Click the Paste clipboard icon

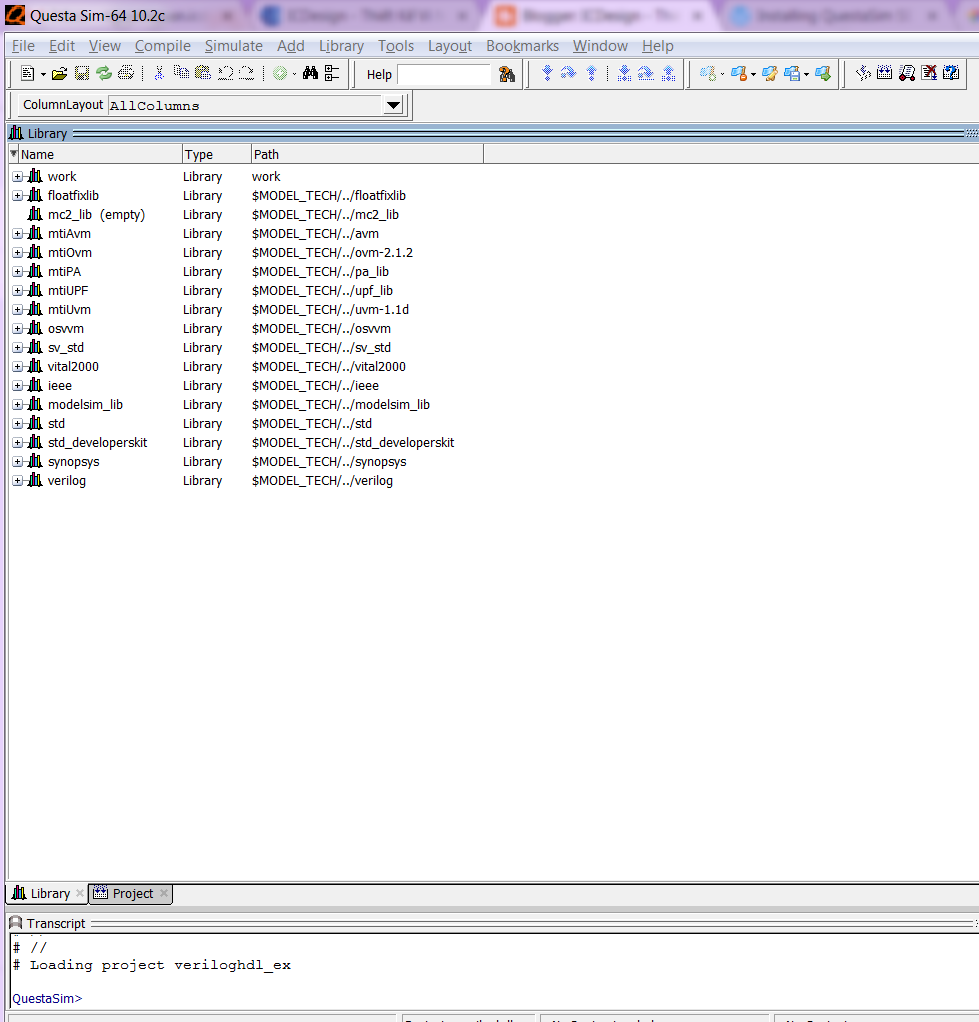[203, 72]
